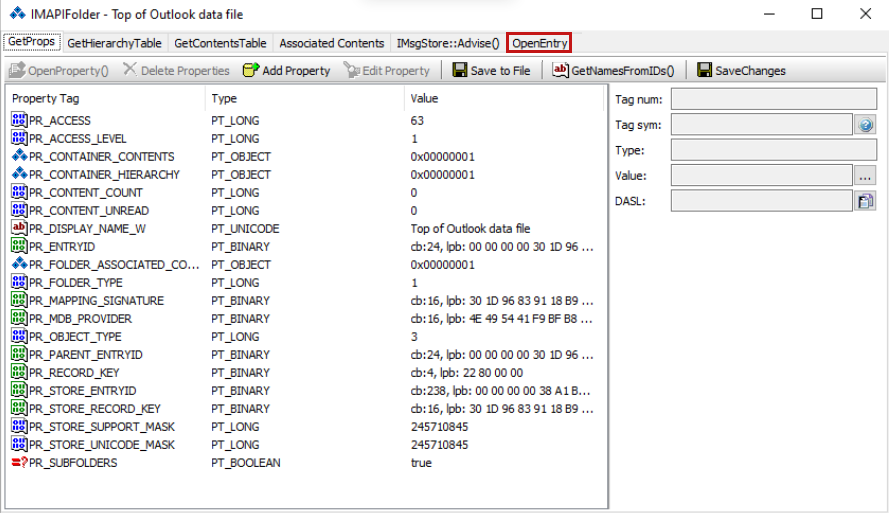Focus the Tag sym input field

(762, 125)
